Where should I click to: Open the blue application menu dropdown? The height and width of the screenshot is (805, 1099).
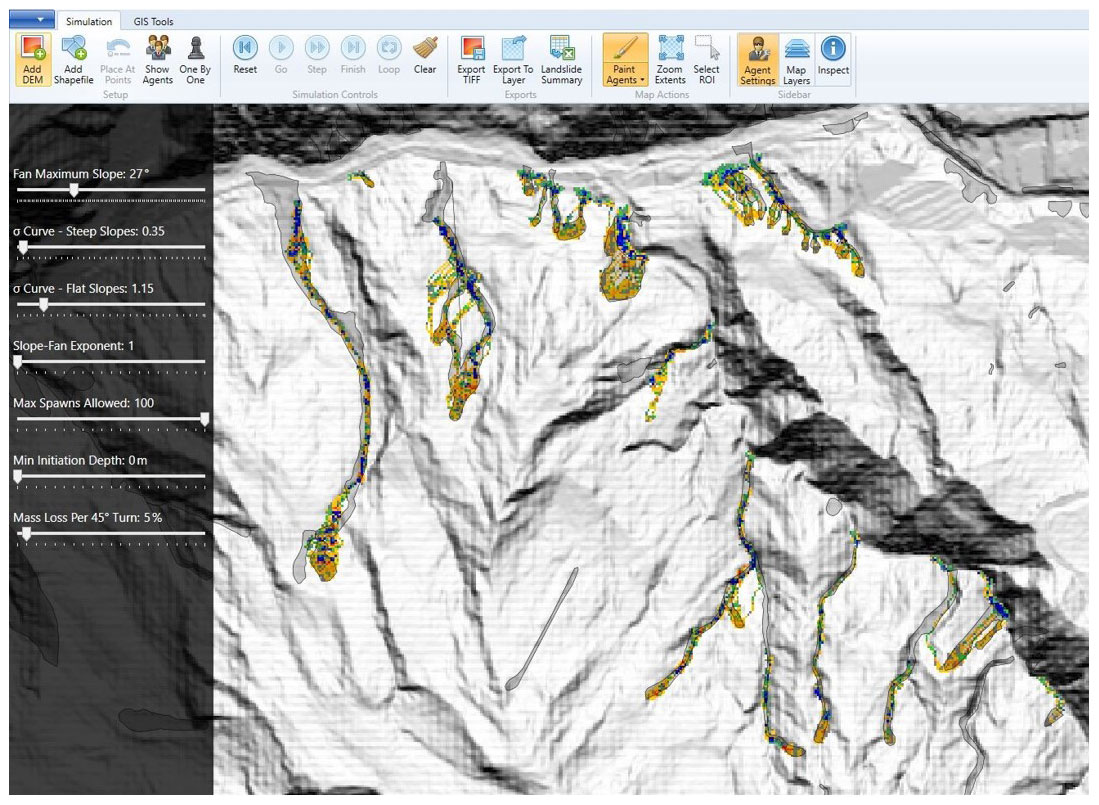pyautogui.click(x=34, y=20)
